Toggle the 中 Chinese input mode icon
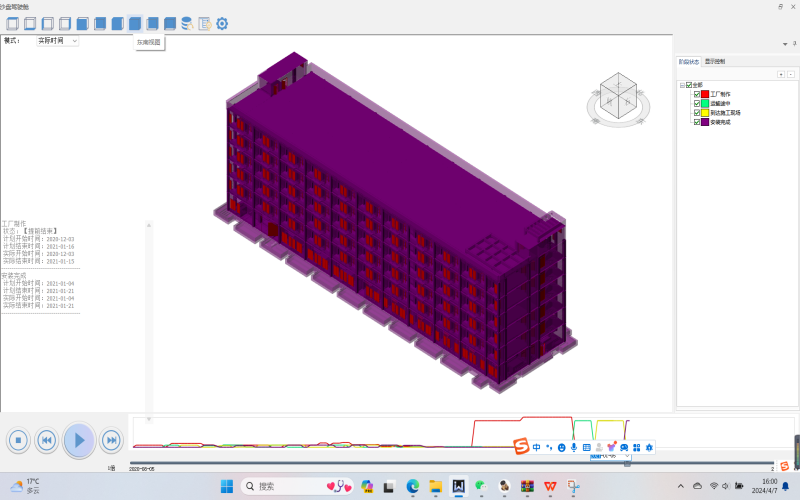 point(536,447)
